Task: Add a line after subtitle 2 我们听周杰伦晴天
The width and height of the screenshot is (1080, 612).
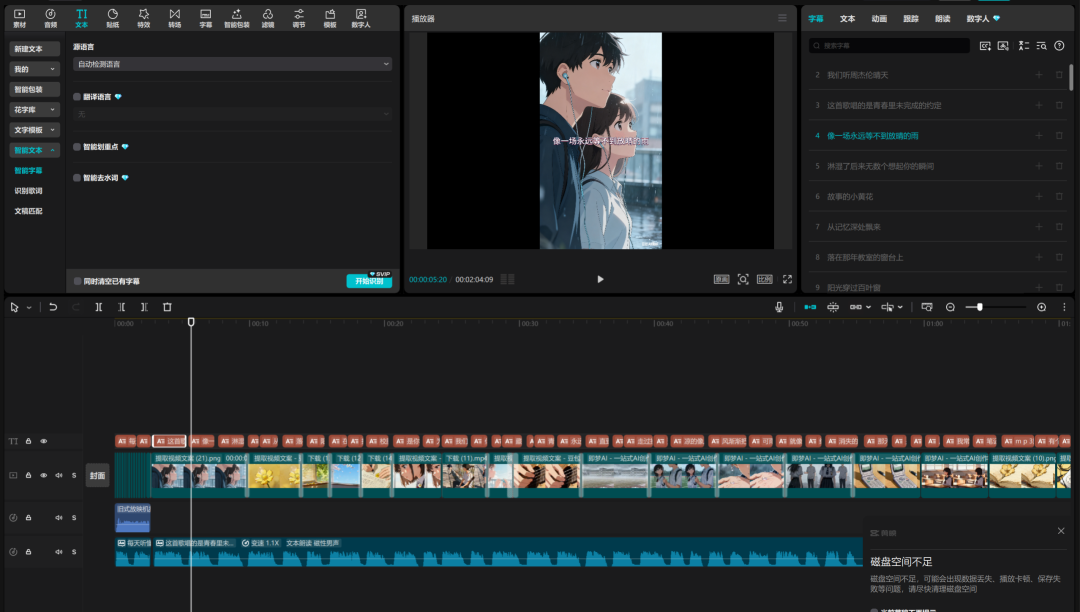Action: click(x=1039, y=75)
